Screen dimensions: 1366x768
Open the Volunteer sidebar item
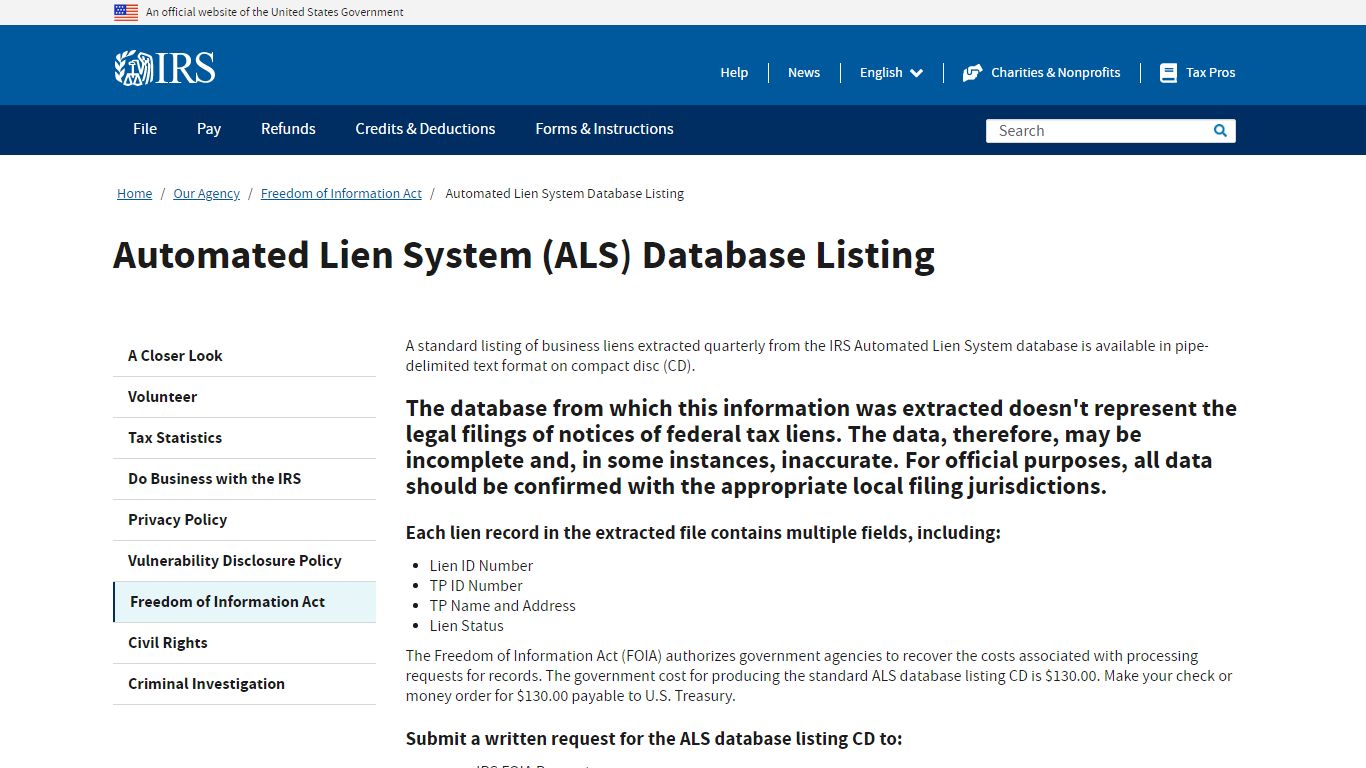tap(244, 397)
